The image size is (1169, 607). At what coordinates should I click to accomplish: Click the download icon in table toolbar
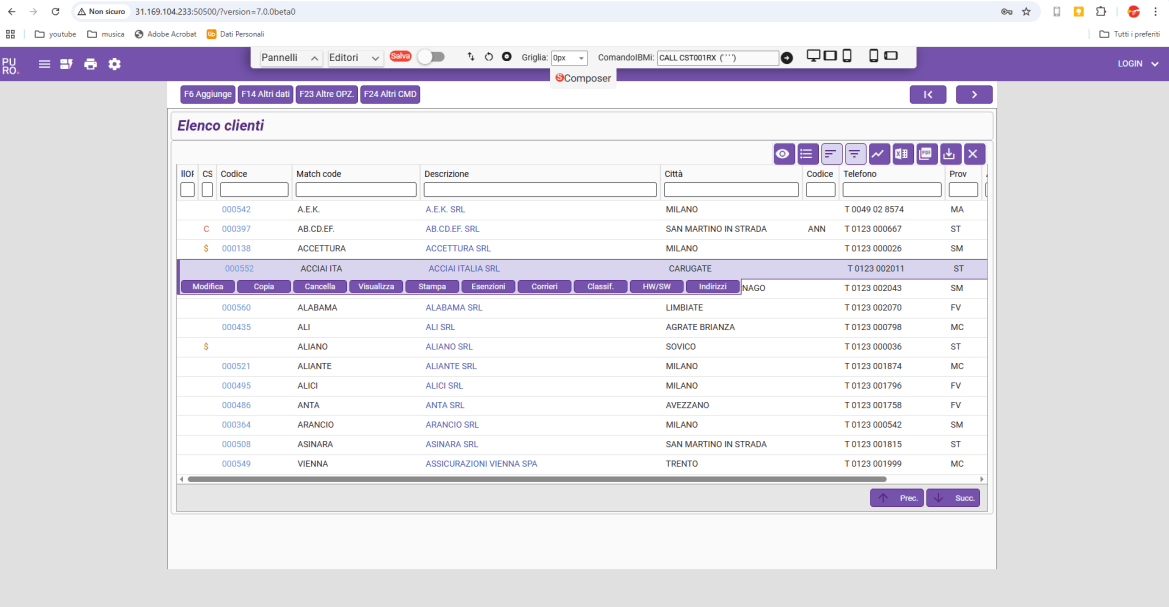949,154
